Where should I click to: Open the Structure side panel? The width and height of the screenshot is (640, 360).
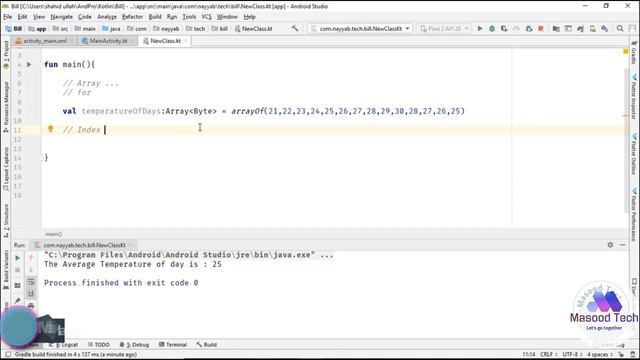(x=6, y=220)
